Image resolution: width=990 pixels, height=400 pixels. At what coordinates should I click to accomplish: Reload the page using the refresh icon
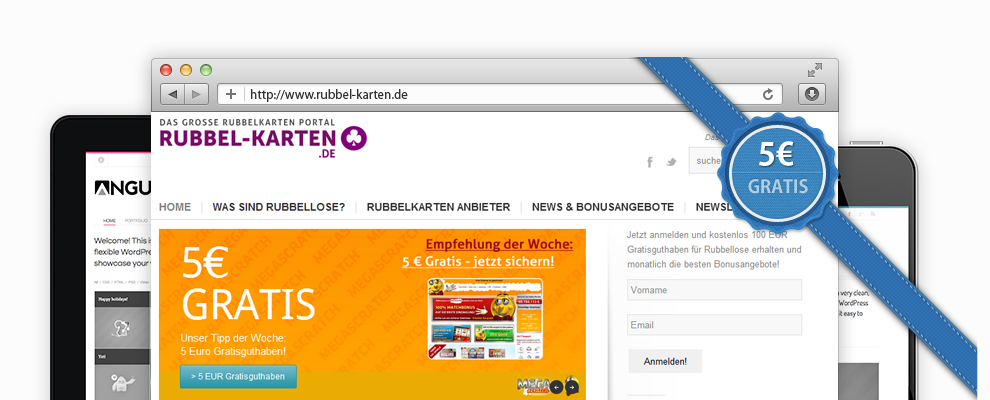[768, 95]
